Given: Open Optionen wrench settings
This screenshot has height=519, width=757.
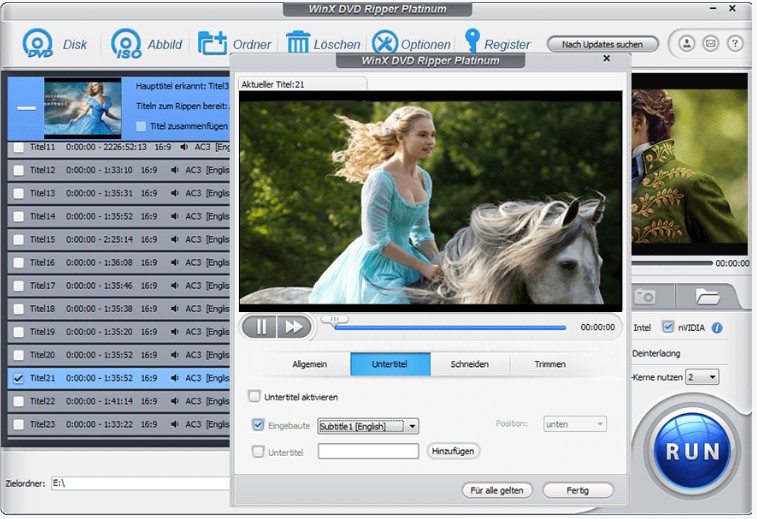Looking at the screenshot, I should (x=385, y=43).
